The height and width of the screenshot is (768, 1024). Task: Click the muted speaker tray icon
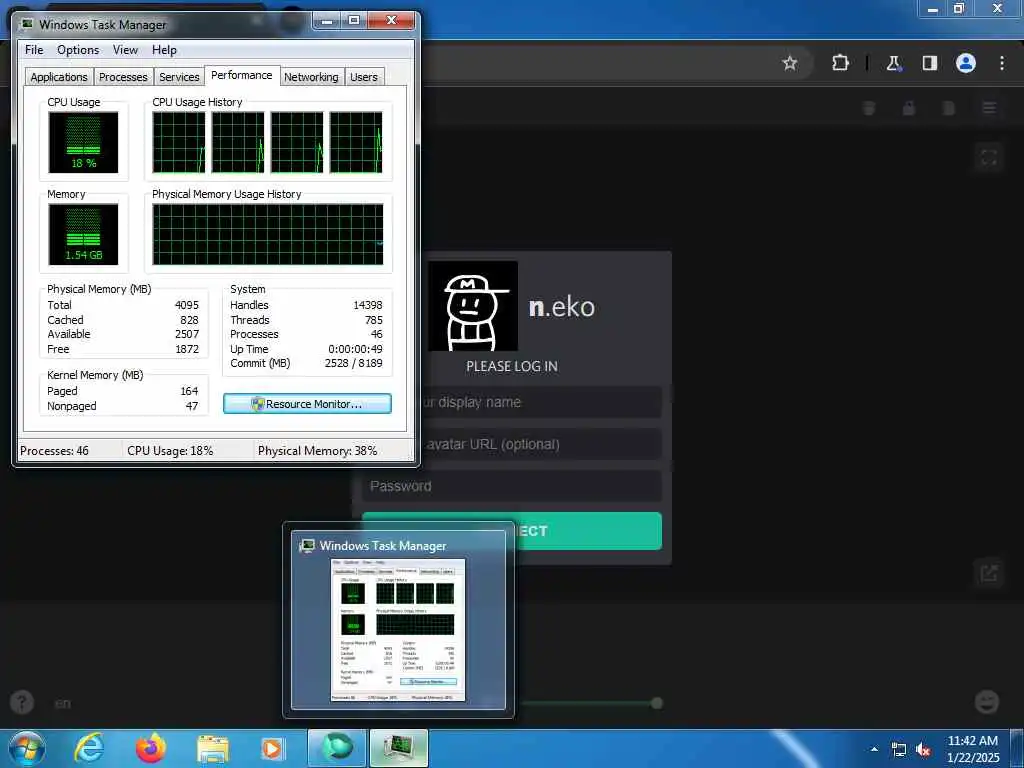tap(923, 750)
